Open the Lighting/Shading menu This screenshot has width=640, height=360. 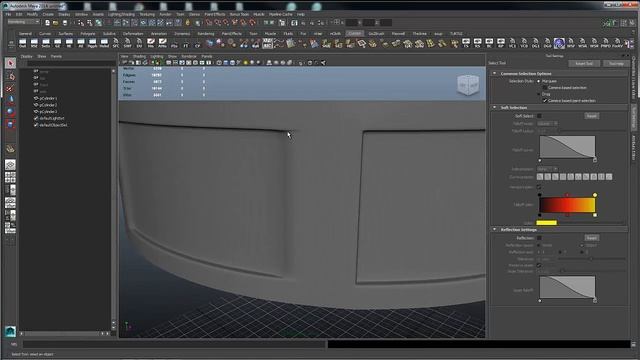click(x=121, y=14)
